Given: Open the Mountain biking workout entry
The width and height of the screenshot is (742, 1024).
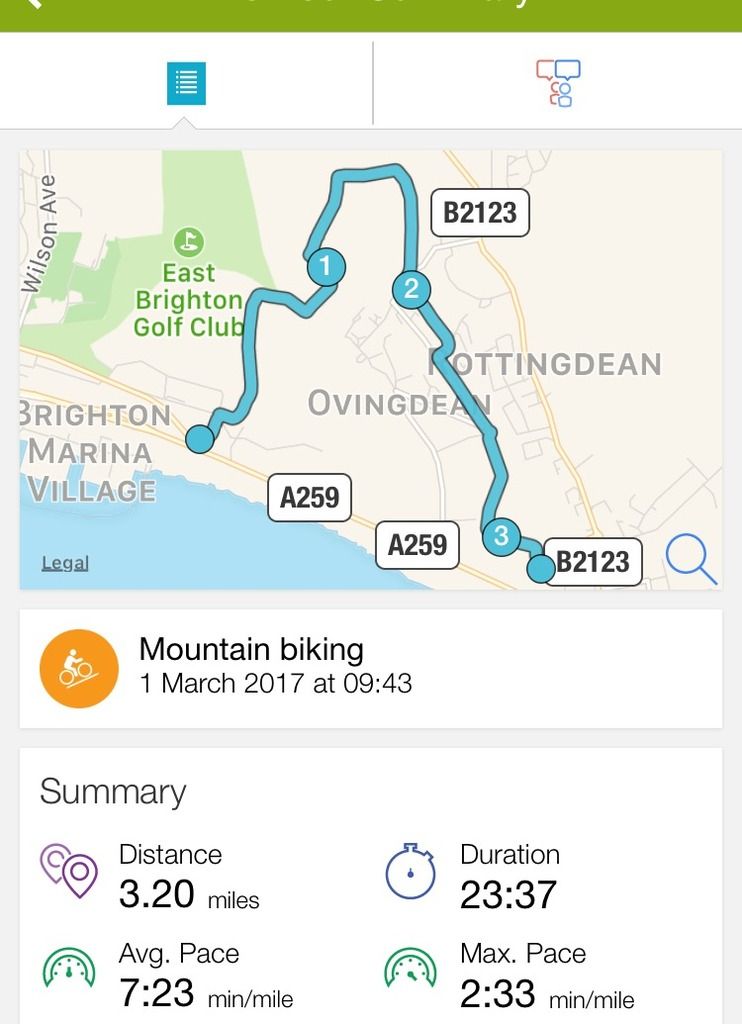Looking at the screenshot, I should coord(371,668).
